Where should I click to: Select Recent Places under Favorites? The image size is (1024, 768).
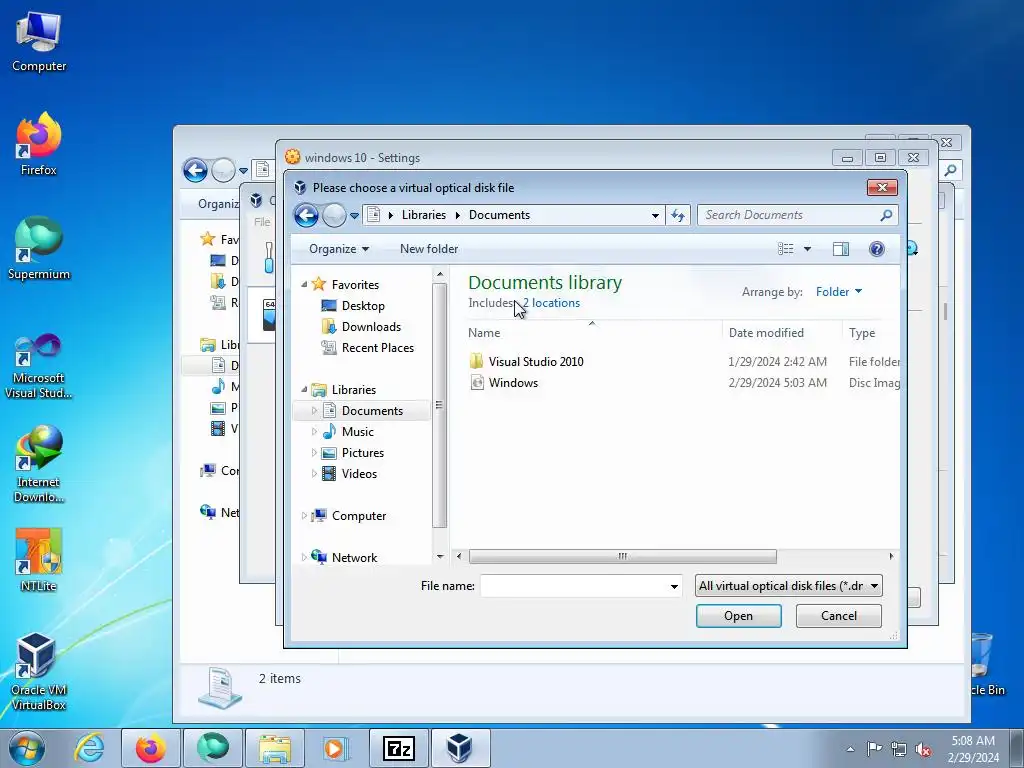(x=368, y=347)
